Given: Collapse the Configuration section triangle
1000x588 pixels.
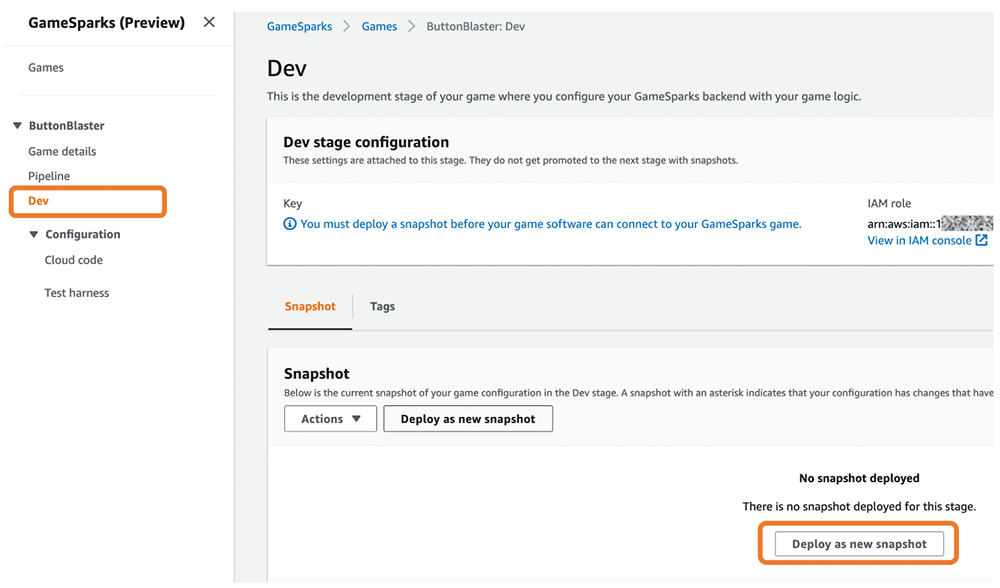Looking at the screenshot, I should pyautogui.click(x=34, y=234).
